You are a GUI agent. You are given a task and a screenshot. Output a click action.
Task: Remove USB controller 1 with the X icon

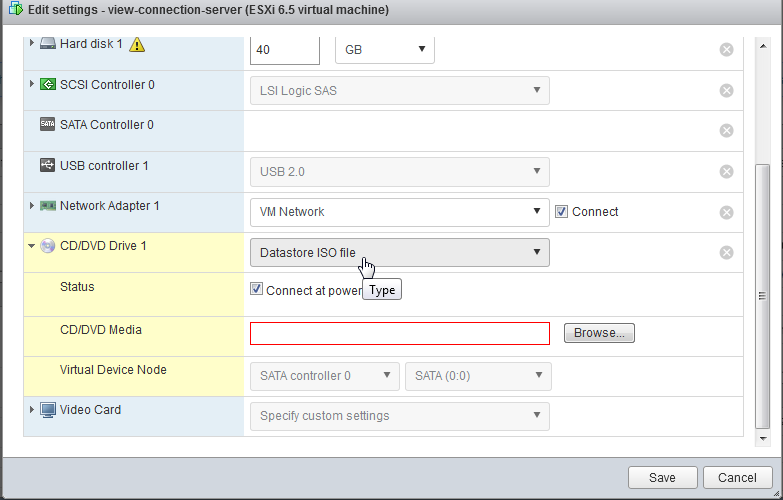click(x=726, y=172)
